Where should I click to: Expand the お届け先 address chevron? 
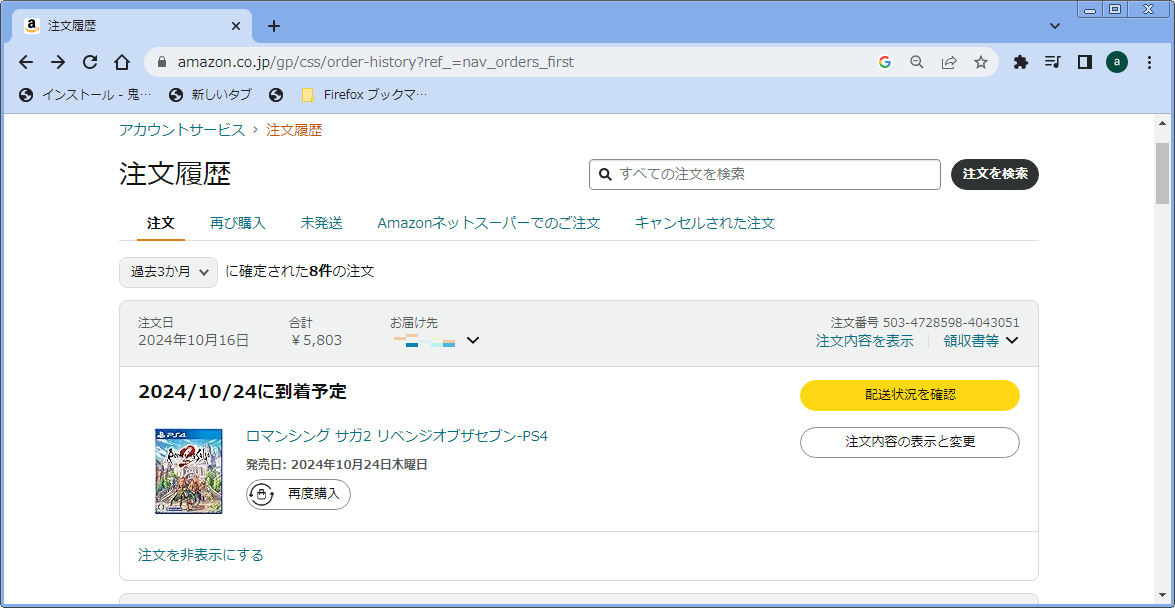coord(473,340)
